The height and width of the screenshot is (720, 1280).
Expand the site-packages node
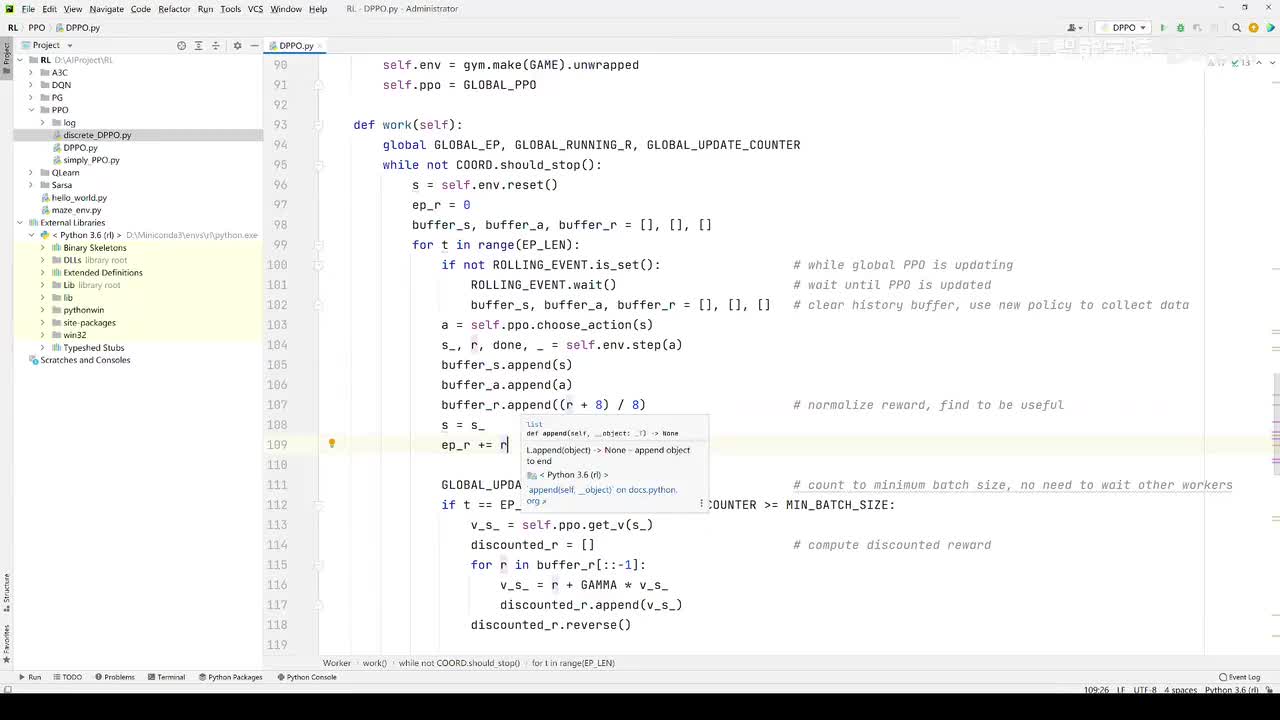click(43, 322)
